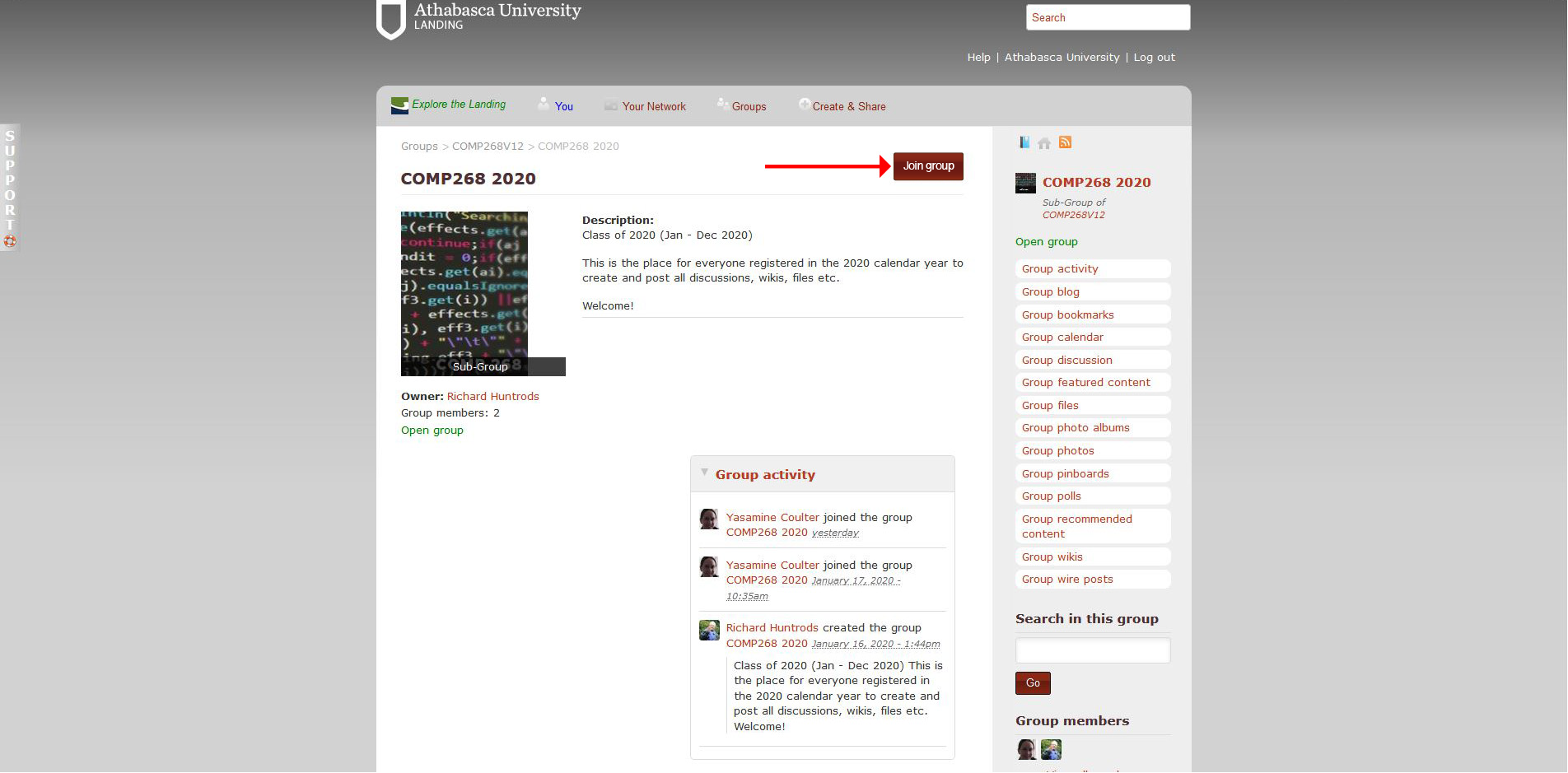Click the RSS feed icon
Viewport: 1568px width, 773px height.
click(x=1065, y=142)
